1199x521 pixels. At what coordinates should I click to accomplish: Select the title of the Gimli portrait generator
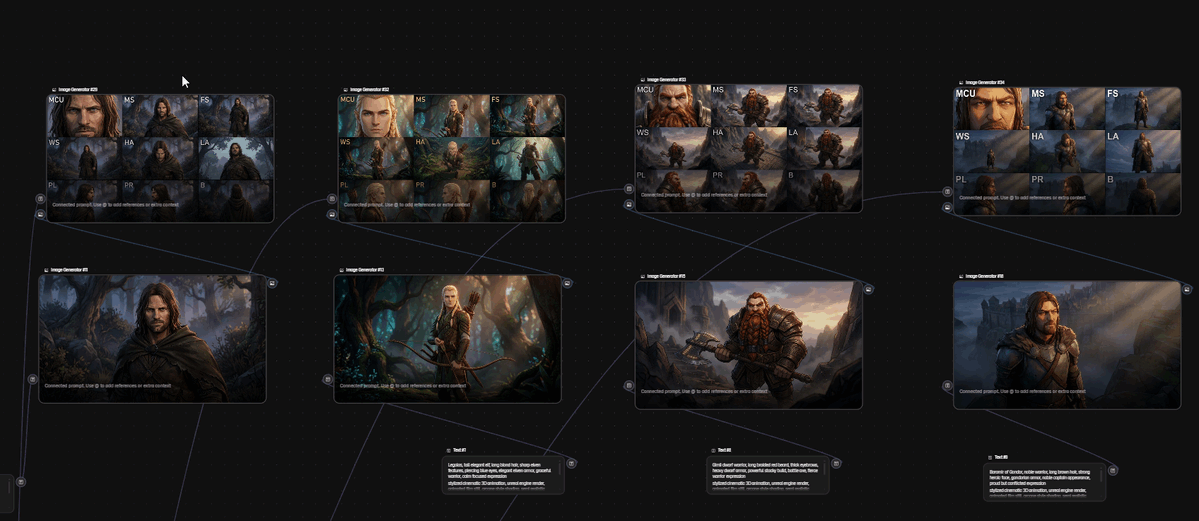click(666, 276)
